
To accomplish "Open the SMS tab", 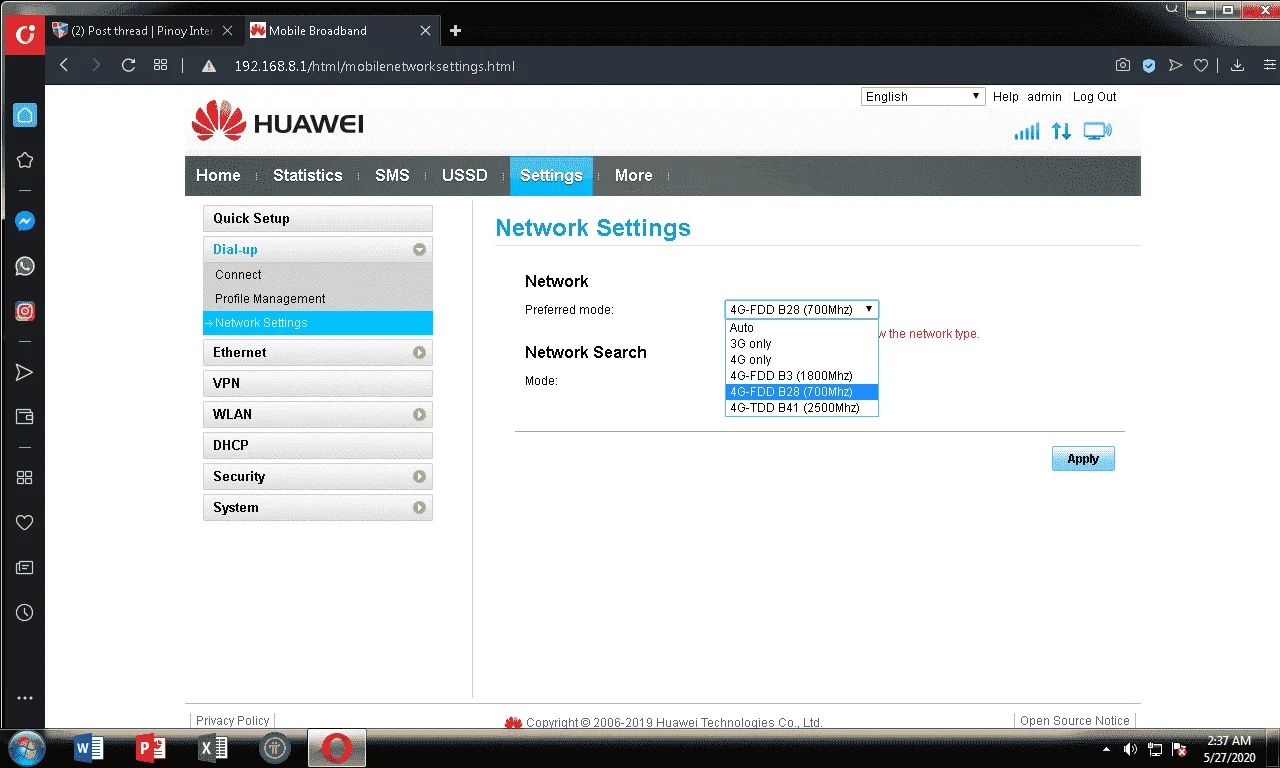I will (392, 175).
